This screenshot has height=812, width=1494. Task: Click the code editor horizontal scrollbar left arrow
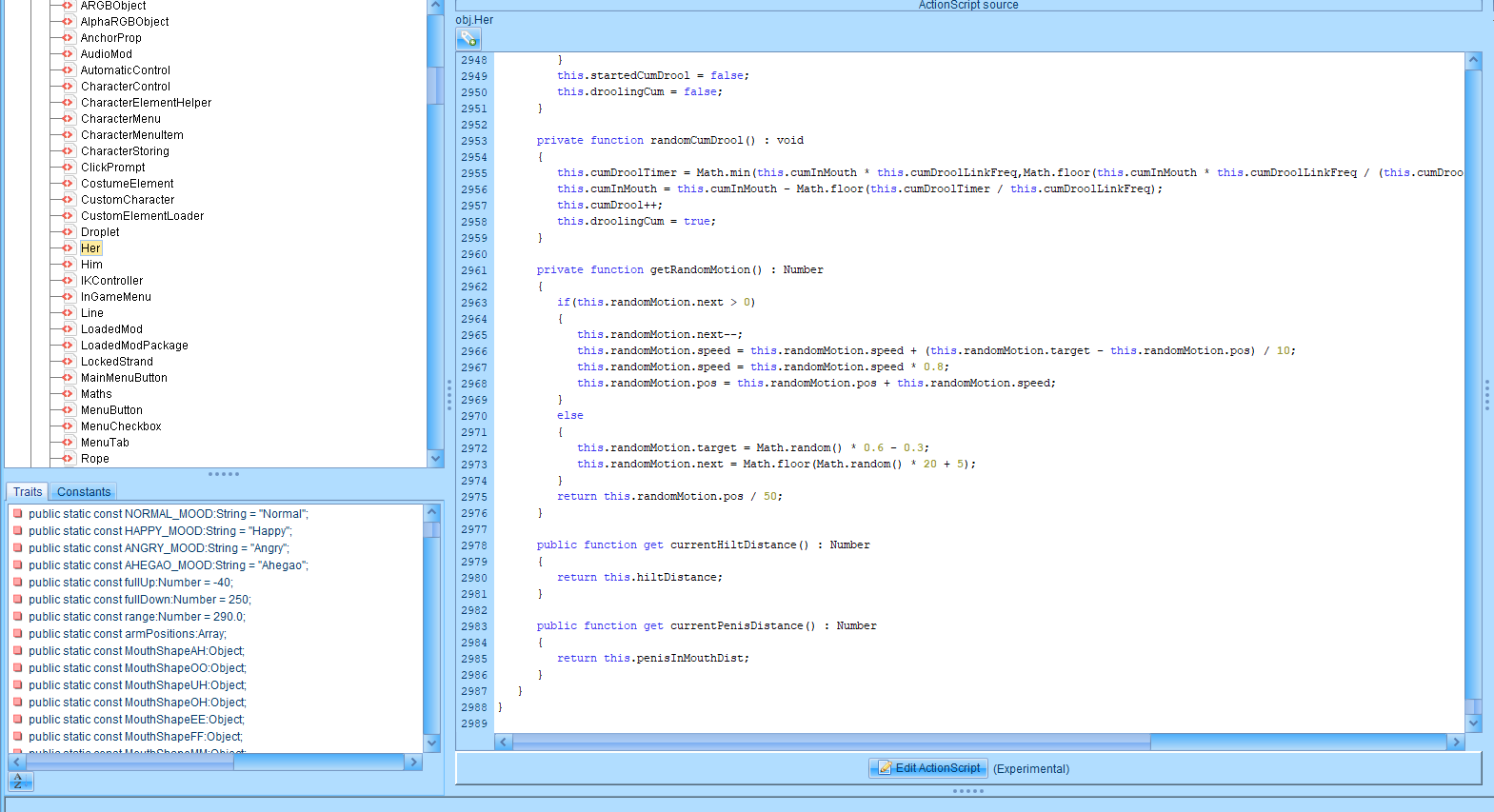pos(504,742)
